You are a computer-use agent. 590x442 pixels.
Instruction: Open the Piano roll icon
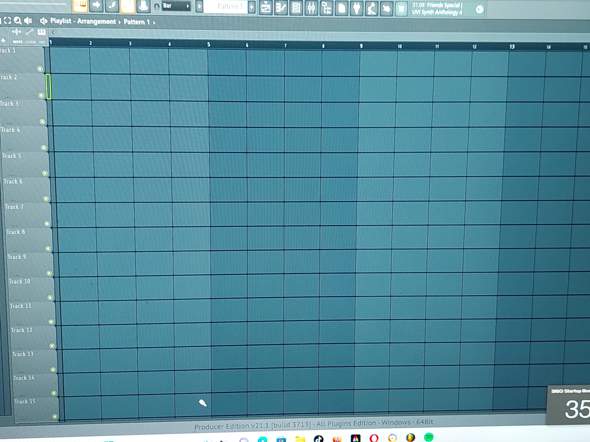(x=281, y=8)
